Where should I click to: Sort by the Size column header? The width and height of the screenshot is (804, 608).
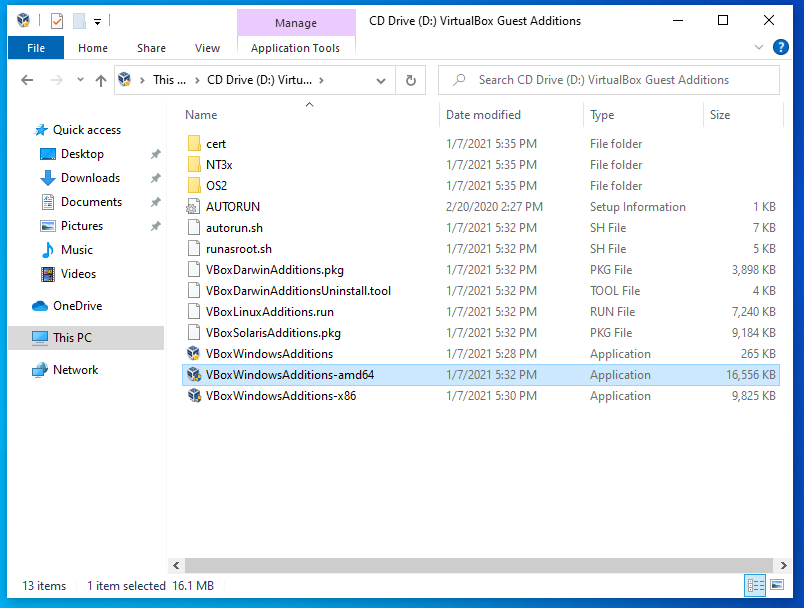click(x=720, y=115)
